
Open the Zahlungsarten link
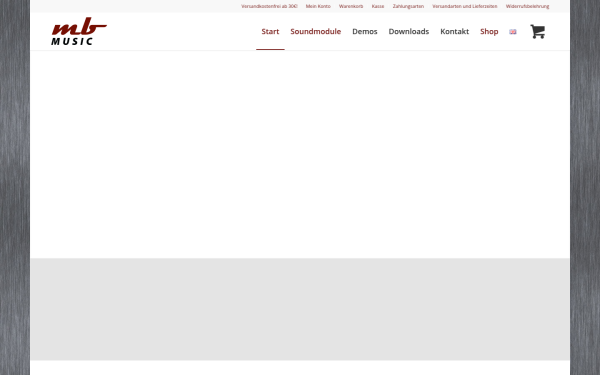408,6
